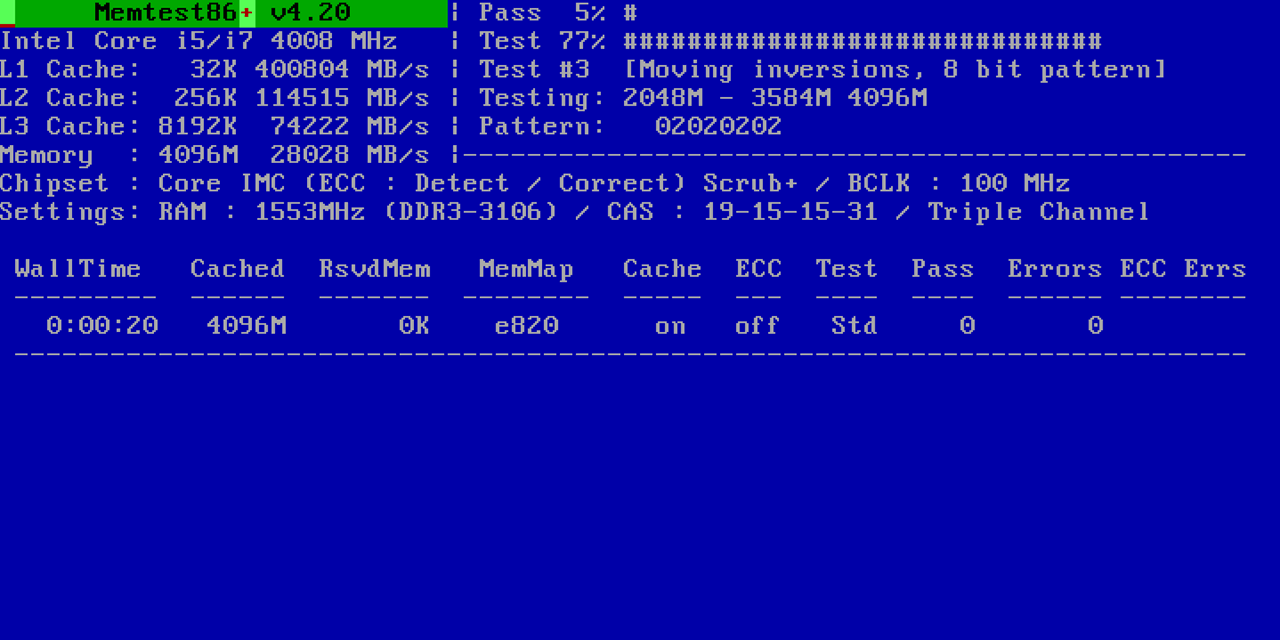Select the Intel Core i5/i7 4008 MHz line
Screen dimensions: 1280x640
point(199,41)
